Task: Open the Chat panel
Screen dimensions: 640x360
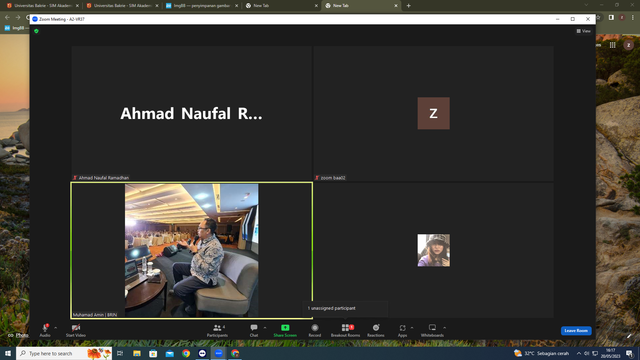Action: pos(254,330)
